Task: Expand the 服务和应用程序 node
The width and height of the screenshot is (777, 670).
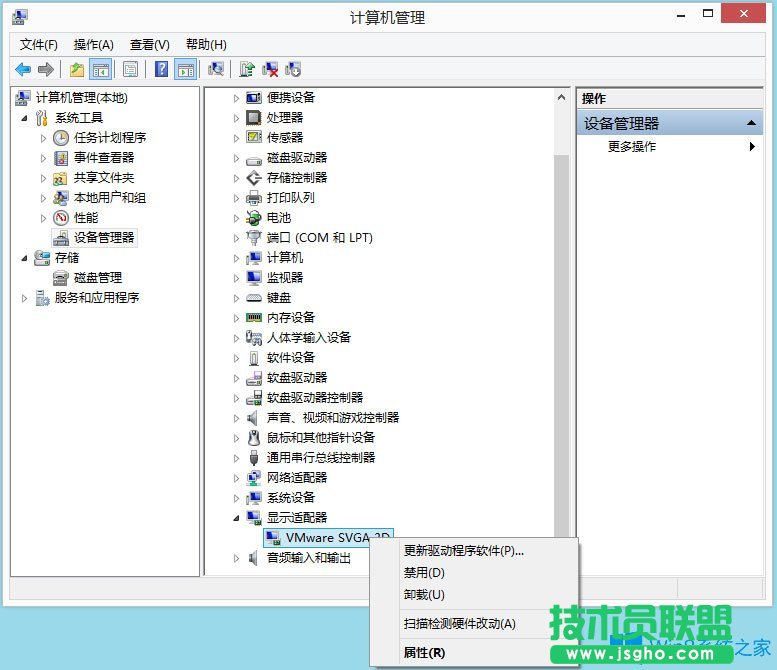Action: pyautogui.click(x=24, y=298)
